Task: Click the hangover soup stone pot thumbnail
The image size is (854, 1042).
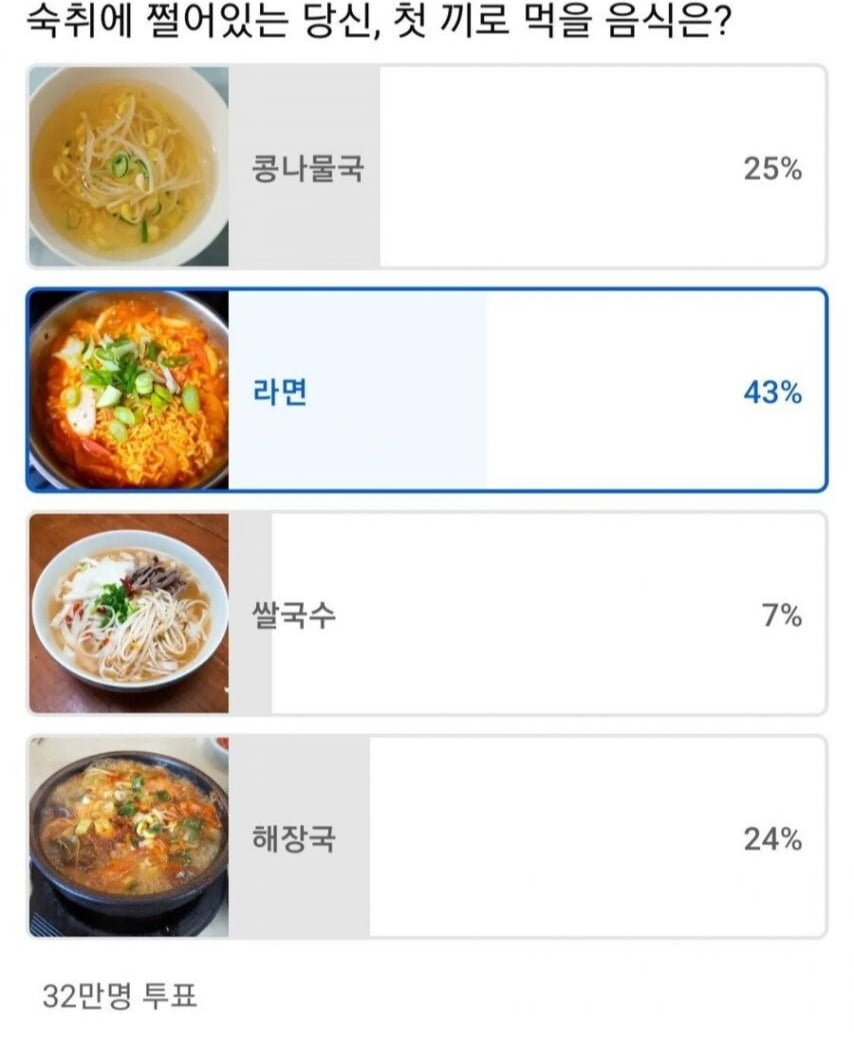Action: [129, 837]
